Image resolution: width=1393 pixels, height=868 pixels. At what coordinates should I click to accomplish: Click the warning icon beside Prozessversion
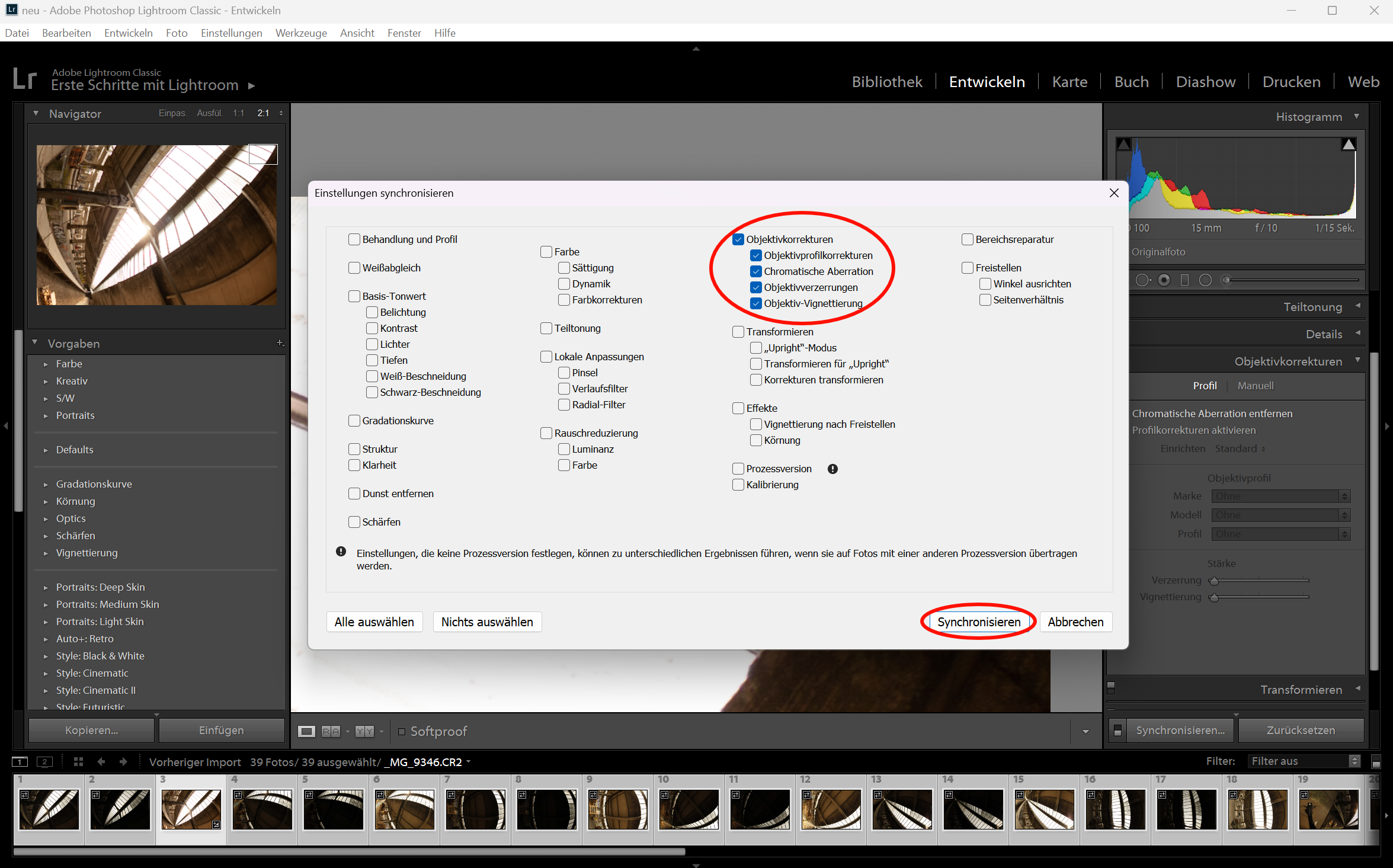(832, 469)
